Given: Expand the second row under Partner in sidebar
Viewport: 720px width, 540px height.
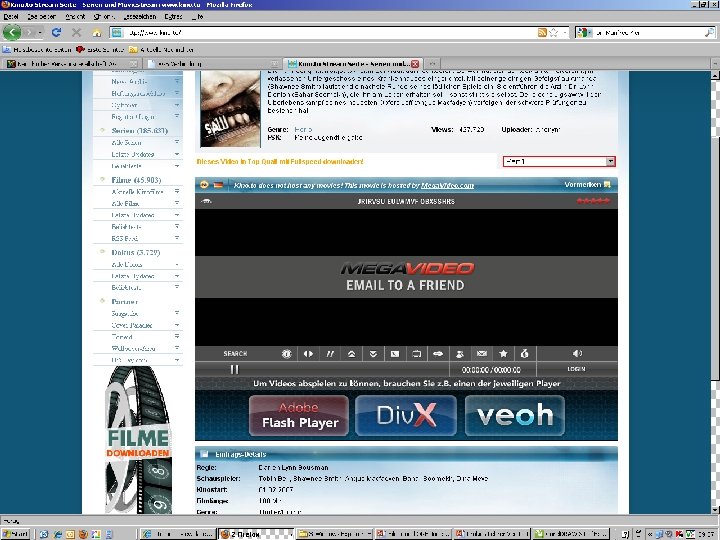Looking at the screenshot, I should 177,325.
